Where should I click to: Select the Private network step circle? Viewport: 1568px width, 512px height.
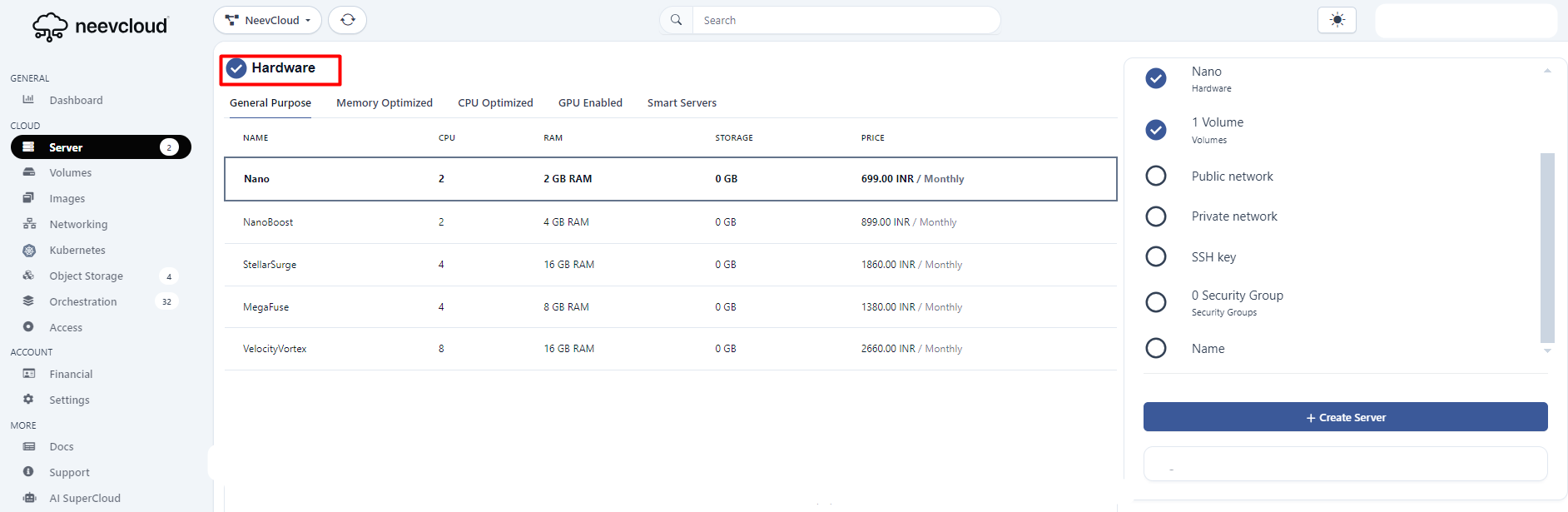1156,216
